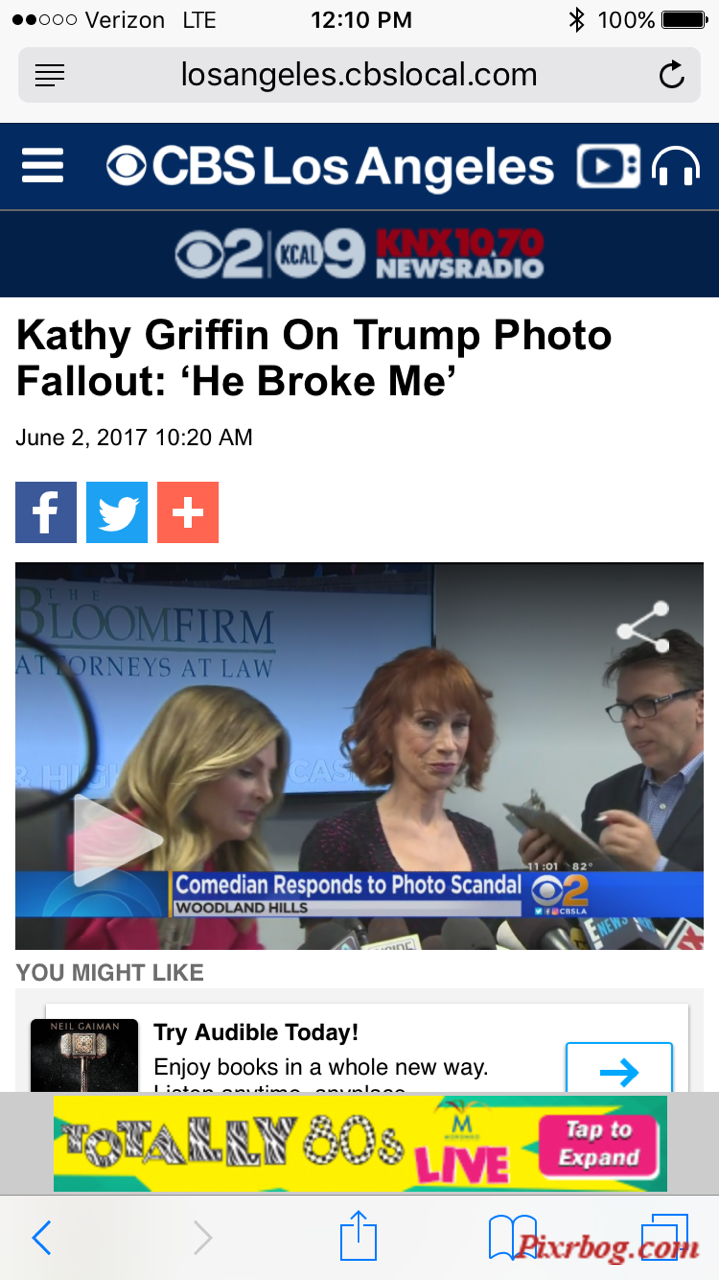Tap the Safari reader view icon
The height and width of the screenshot is (1280, 719).
[x=50, y=75]
